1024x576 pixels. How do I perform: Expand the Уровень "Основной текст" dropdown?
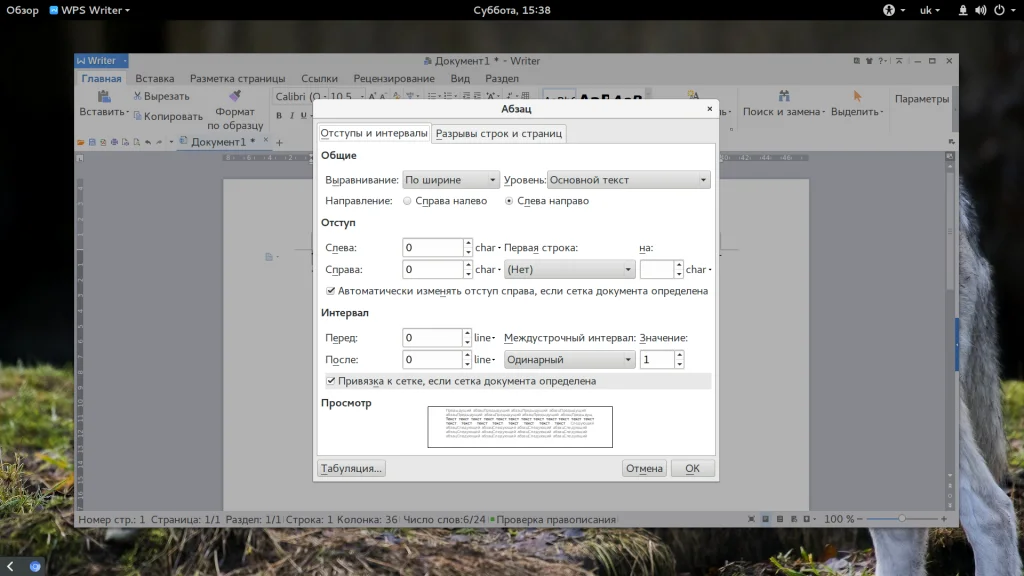(x=628, y=180)
